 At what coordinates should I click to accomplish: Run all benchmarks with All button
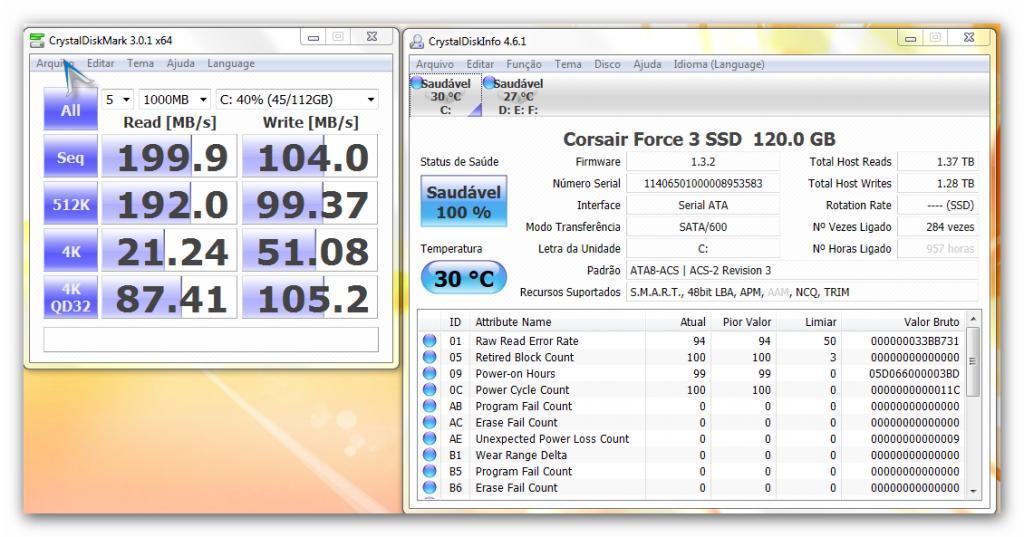(x=71, y=109)
